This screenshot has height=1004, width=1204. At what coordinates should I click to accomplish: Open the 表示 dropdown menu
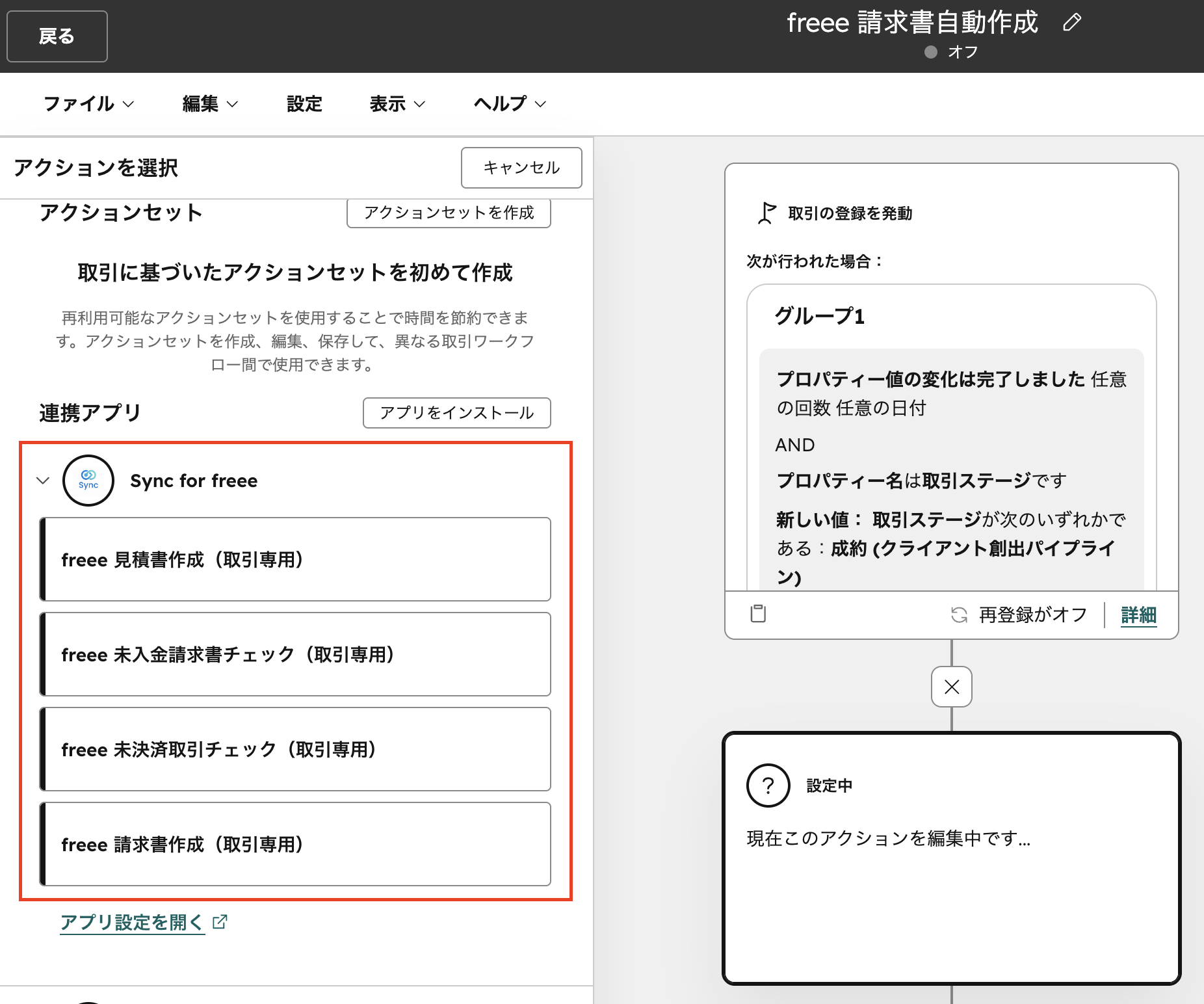[397, 103]
